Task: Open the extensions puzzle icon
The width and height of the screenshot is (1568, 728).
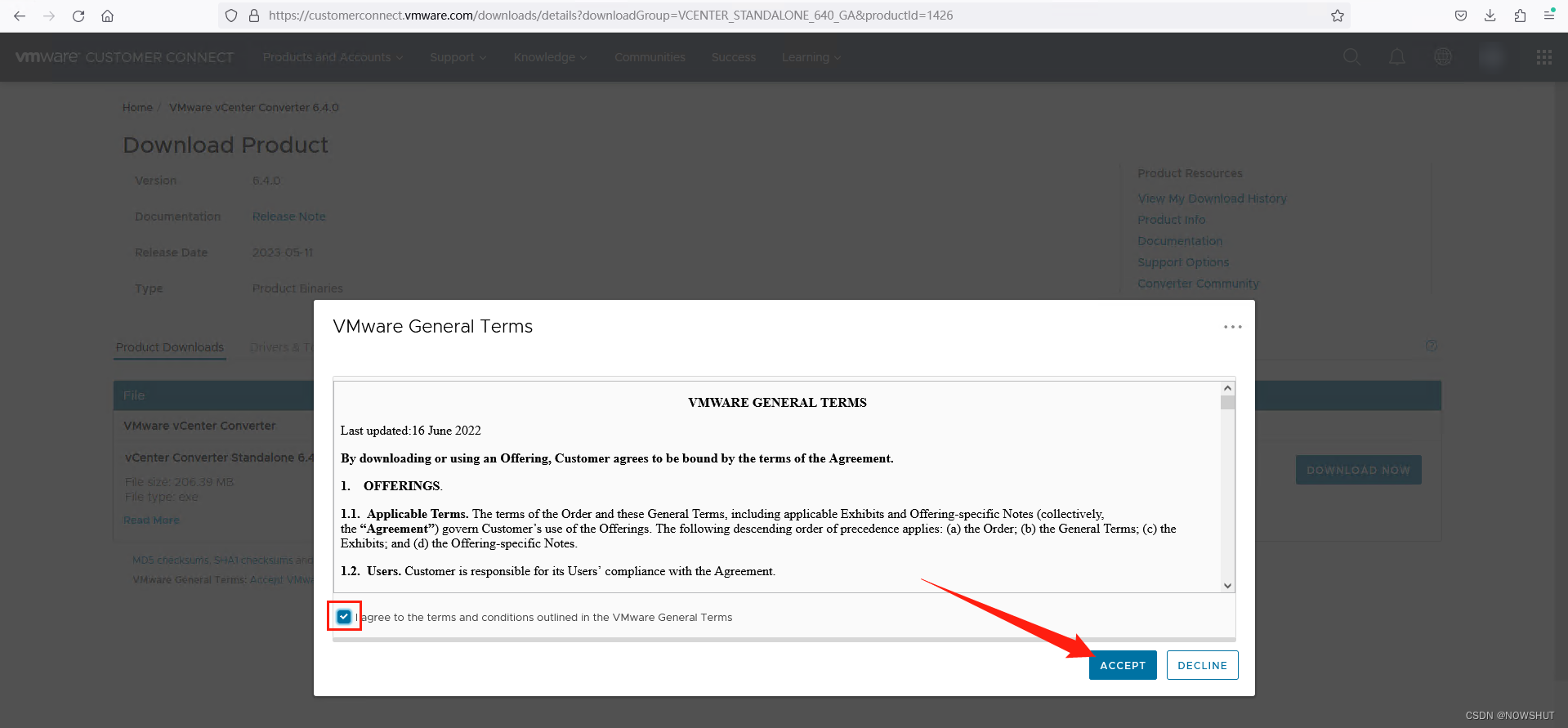Action: click(1520, 16)
